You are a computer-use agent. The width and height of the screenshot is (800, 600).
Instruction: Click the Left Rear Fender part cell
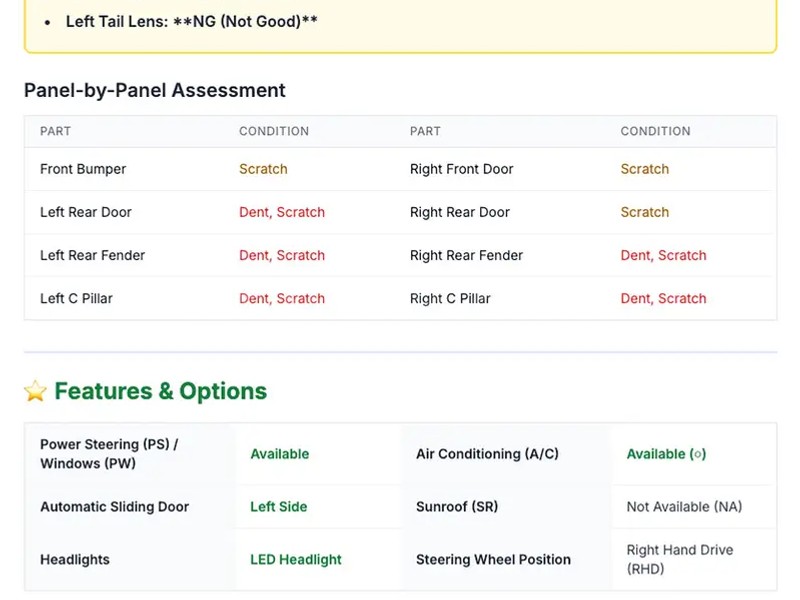pyautogui.click(x=92, y=255)
